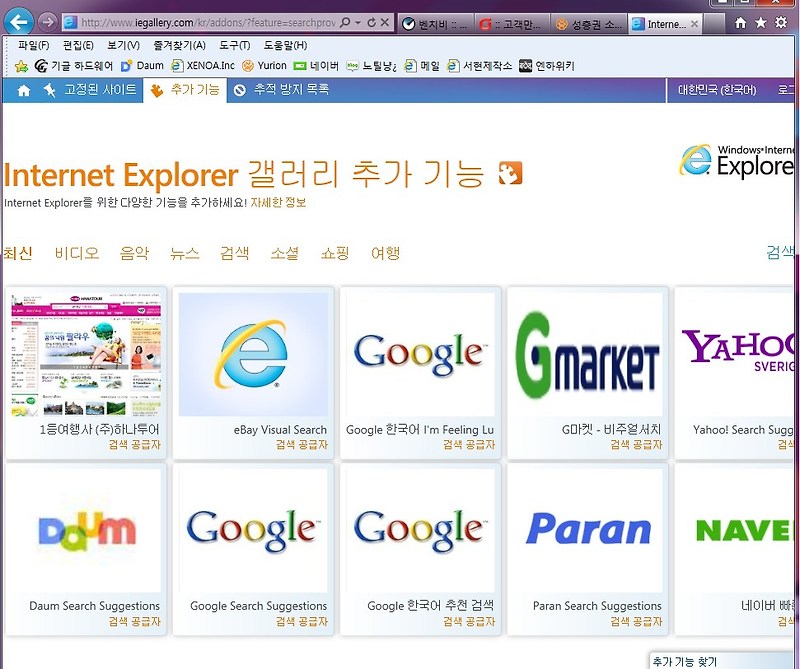Select the 소셜 category
This screenshot has height=669, width=800.
point(284,253)
